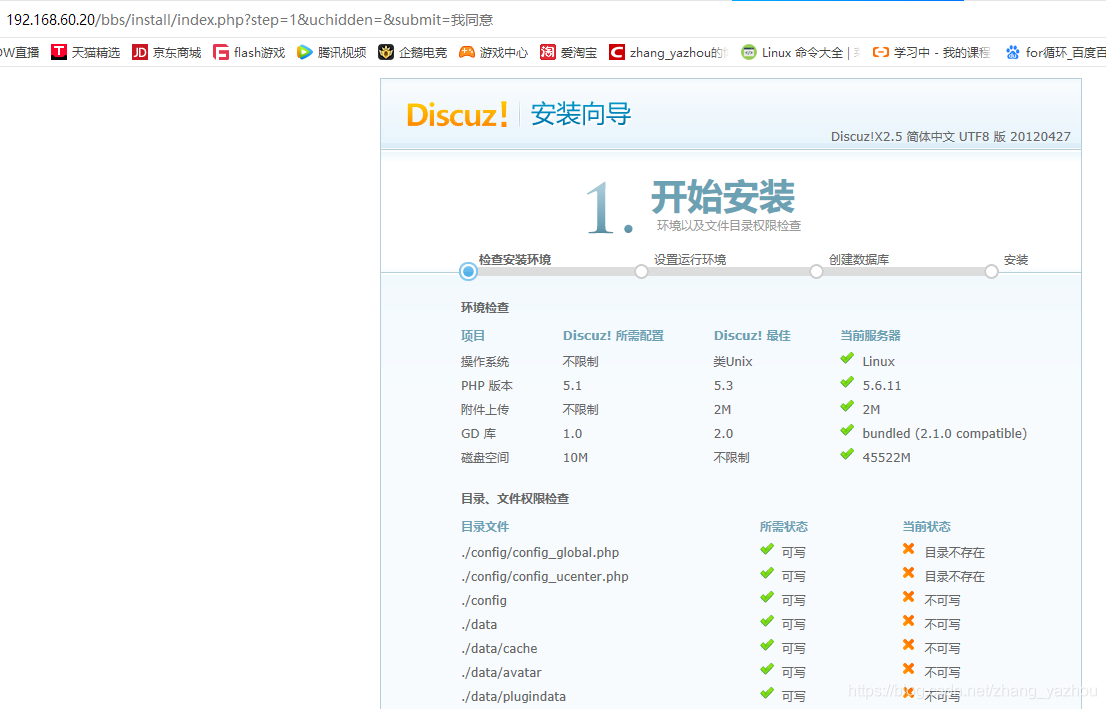Click the 安装向导 title text
The width and height of the screenshot is (1106, 709).
click(x=581, y=114)
